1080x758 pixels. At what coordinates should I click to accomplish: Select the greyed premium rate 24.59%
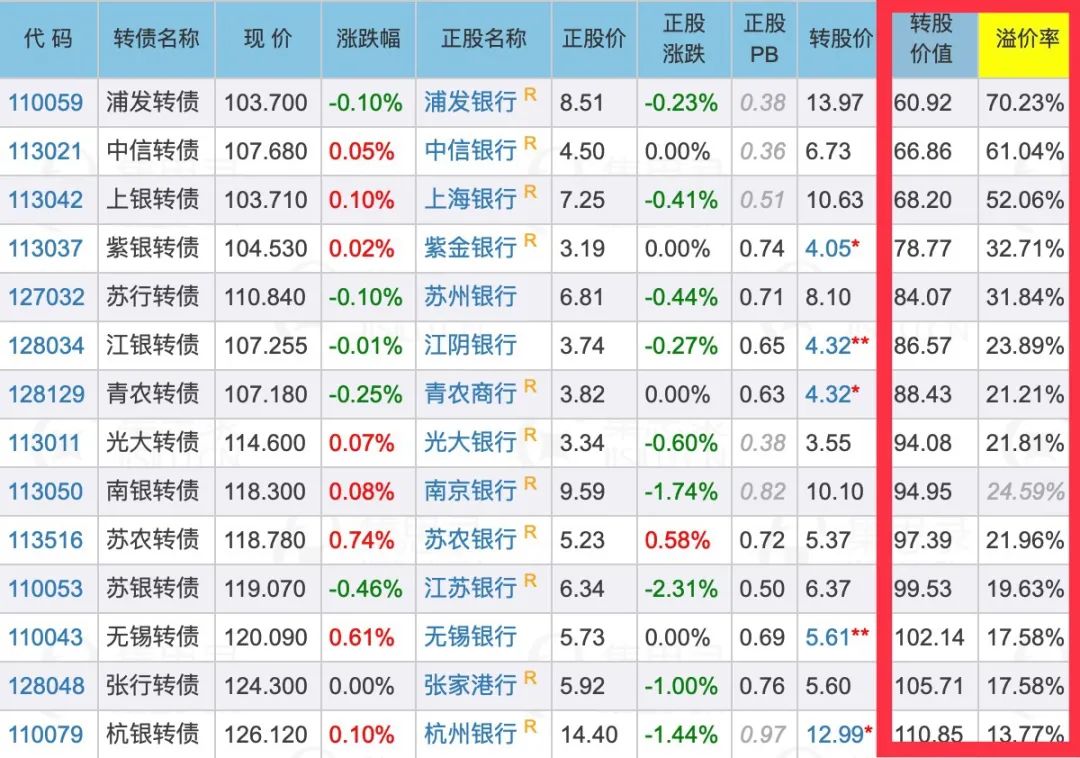[x=1024, y=492]
